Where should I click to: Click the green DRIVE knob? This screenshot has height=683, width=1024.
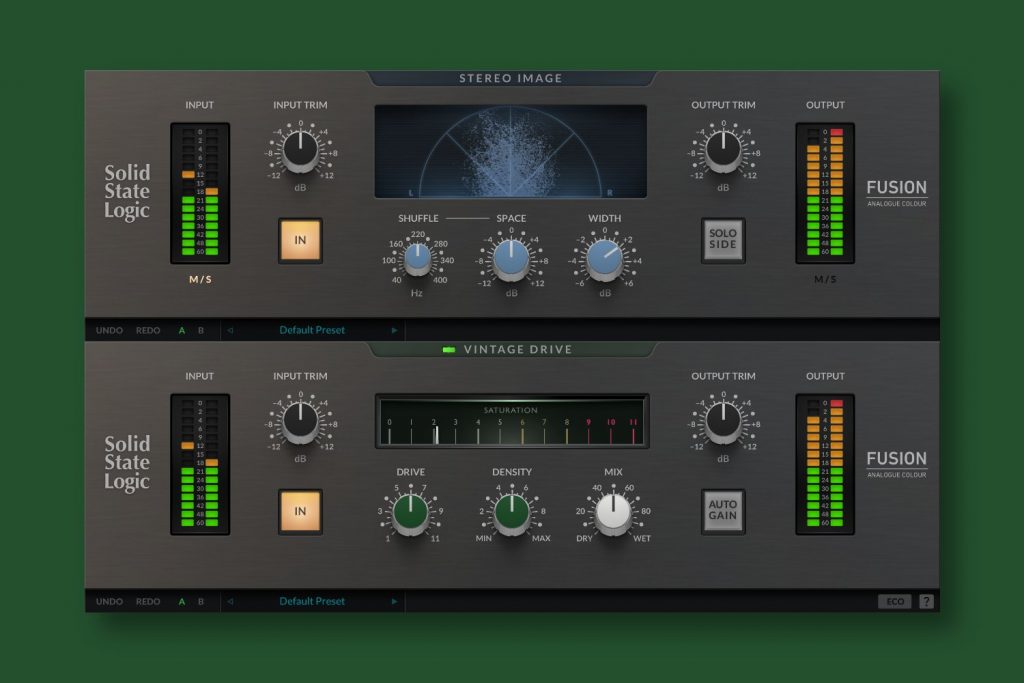[410, 514]
